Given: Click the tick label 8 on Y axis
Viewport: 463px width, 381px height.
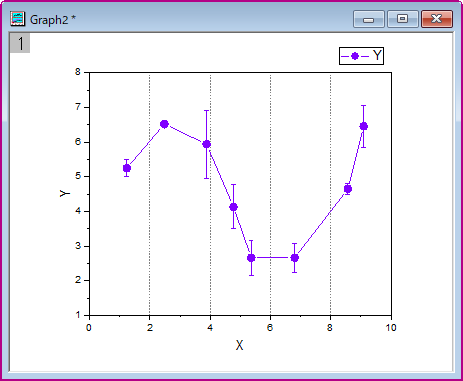Looking at the screenshot, I should [x=78, y=72].
